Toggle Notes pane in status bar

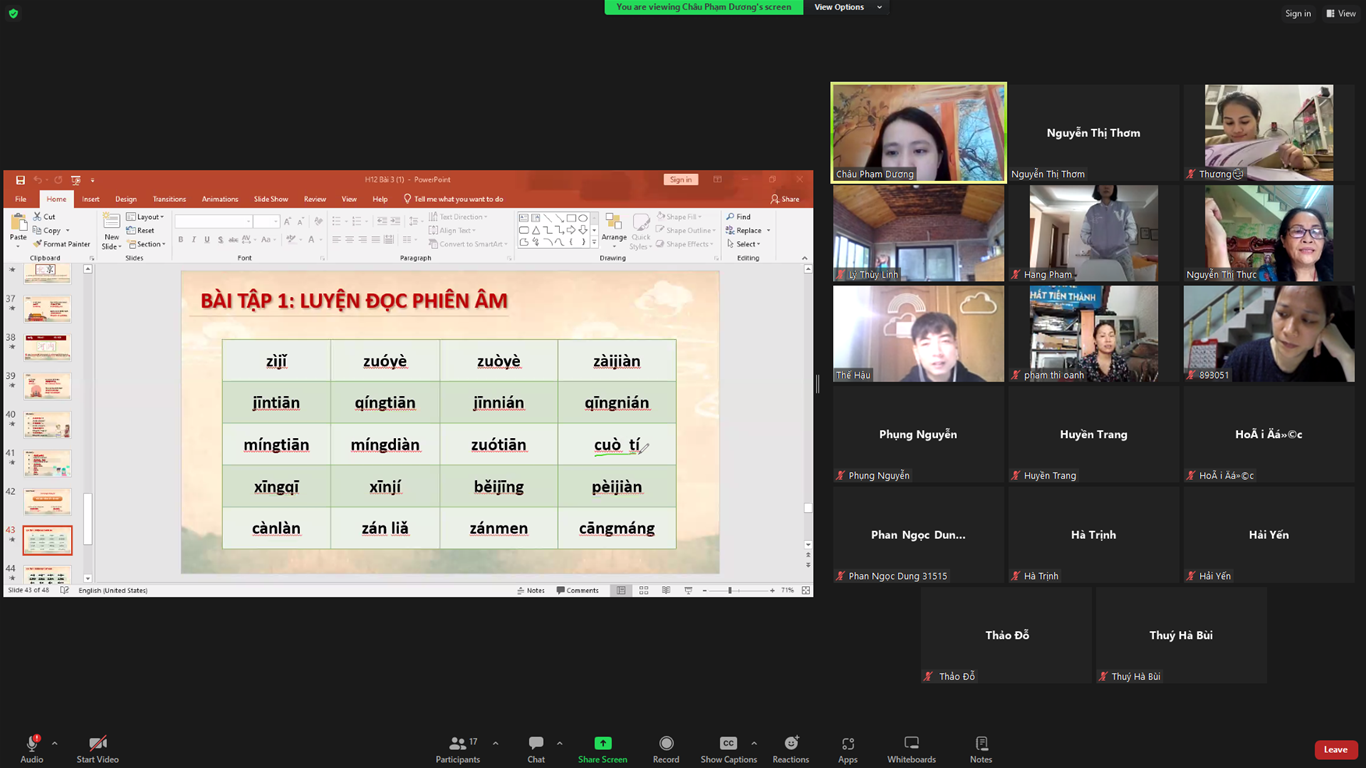coord(531,591)
